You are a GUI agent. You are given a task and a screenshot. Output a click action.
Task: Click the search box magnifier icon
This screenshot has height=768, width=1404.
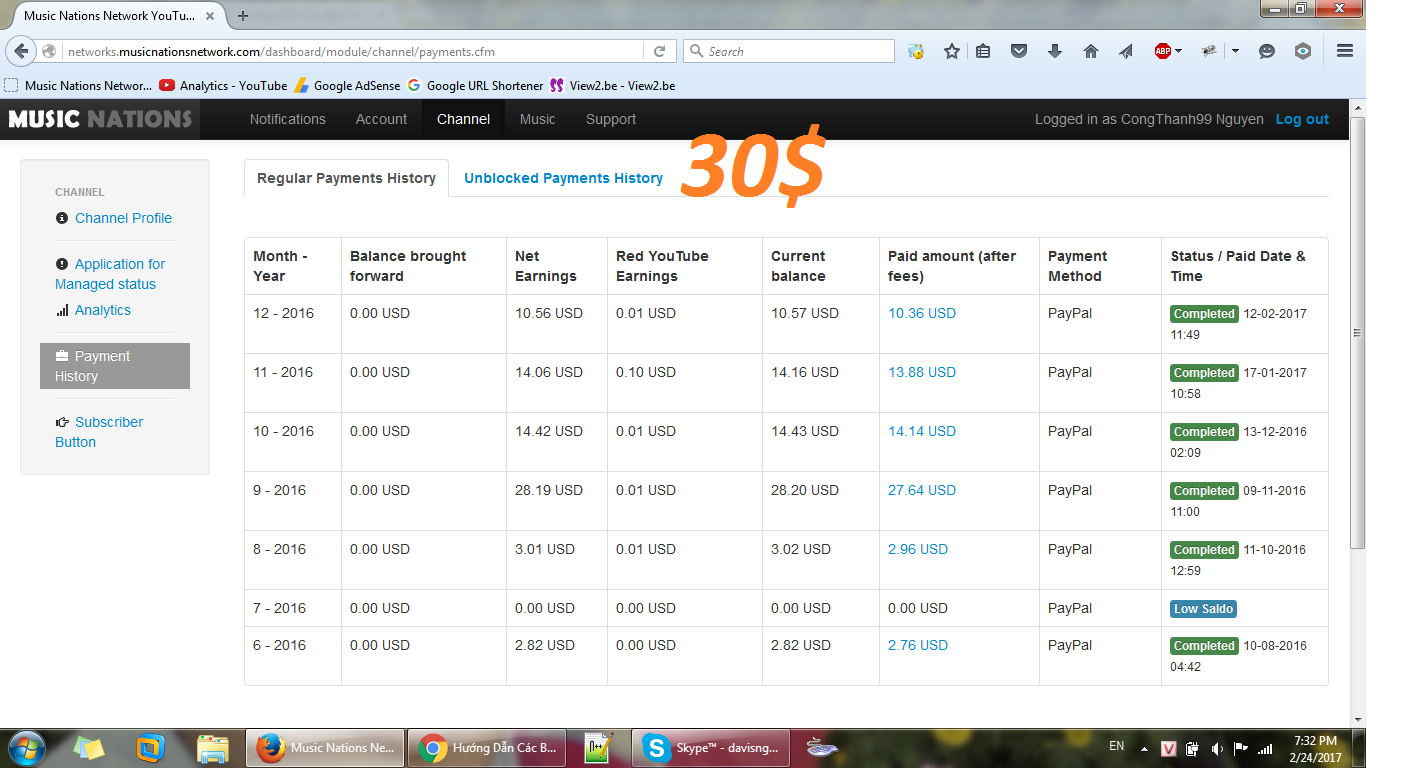tap(696, 51)
